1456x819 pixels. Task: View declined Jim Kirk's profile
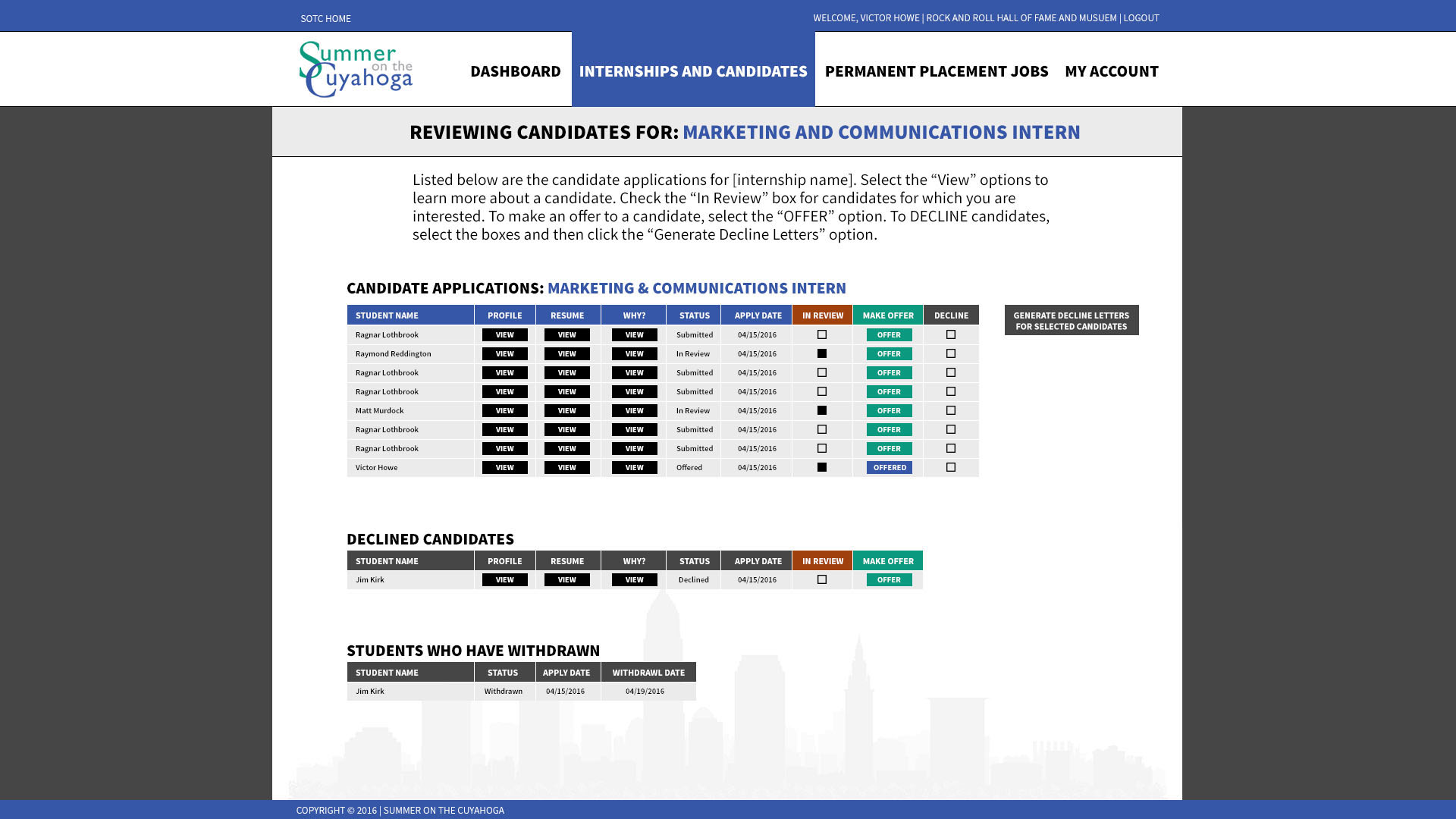(505, 579)
